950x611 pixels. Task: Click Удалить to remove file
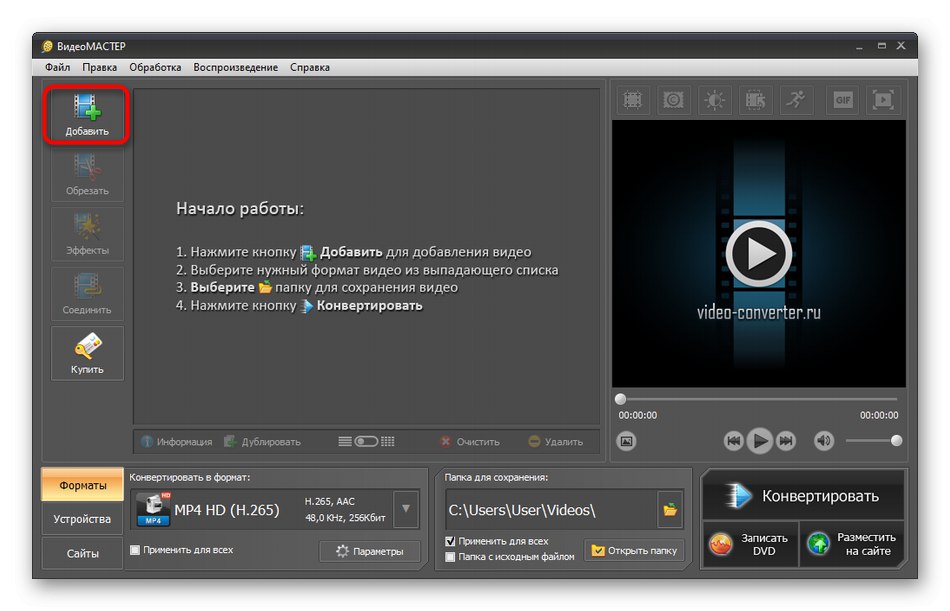pyautogui.click(x=556, y=442)
